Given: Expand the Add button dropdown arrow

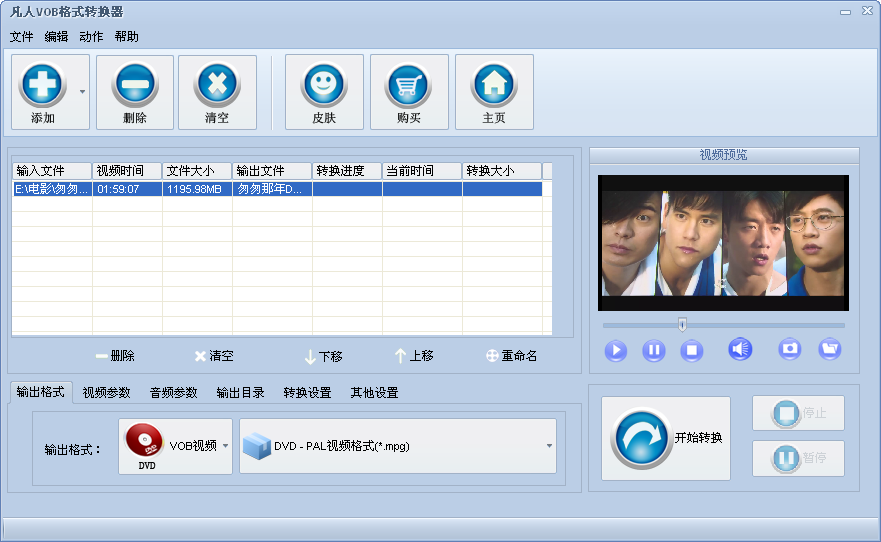Looking at the screenshot, I should click(82, 92).
